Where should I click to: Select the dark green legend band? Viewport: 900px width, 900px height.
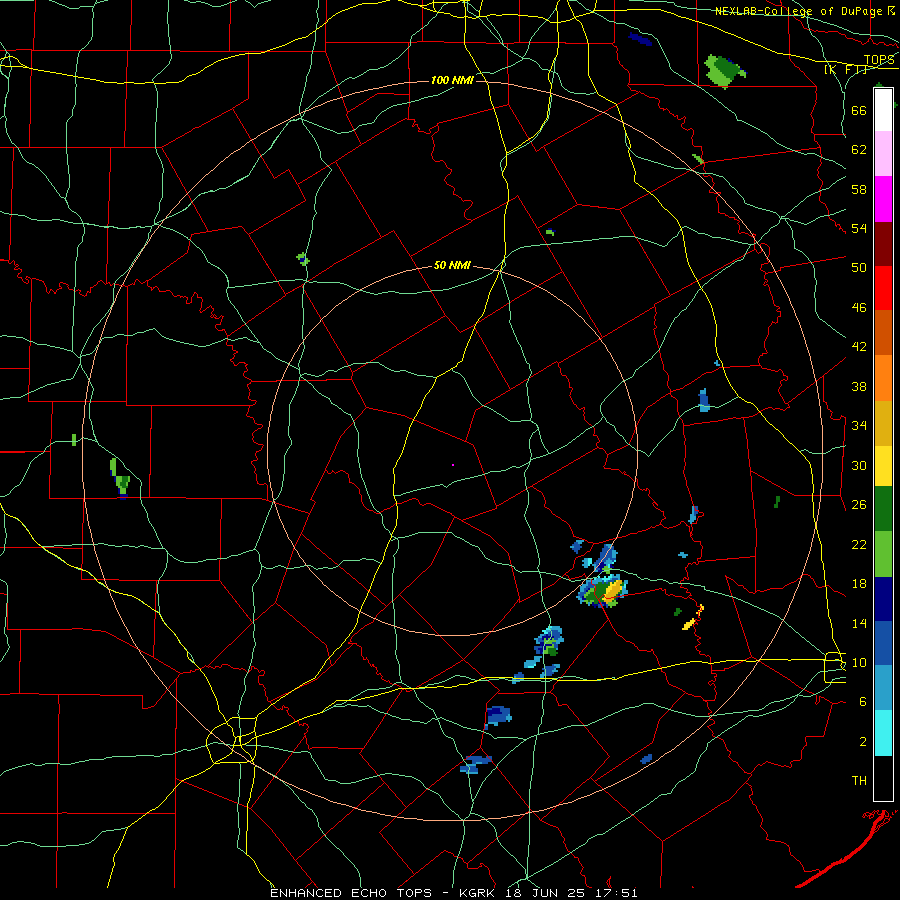pyautogui.click(x=883, y=509)
